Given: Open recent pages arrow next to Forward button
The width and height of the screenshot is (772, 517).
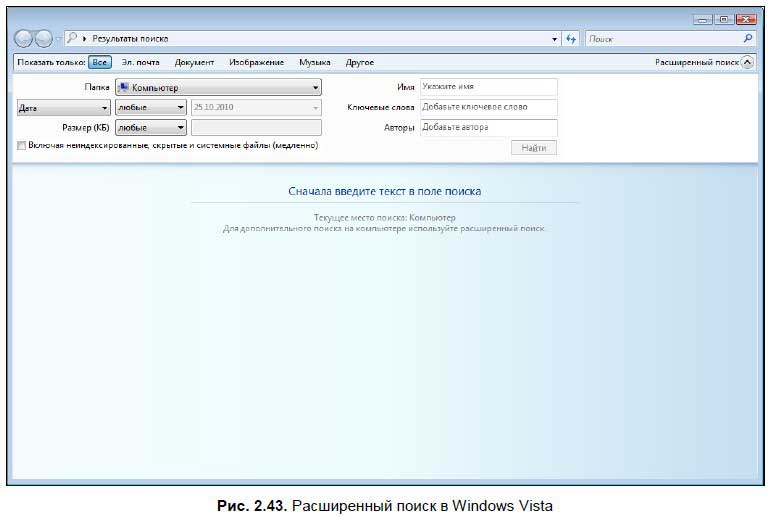Looking at the screenshot, I should tap(58, 39).
